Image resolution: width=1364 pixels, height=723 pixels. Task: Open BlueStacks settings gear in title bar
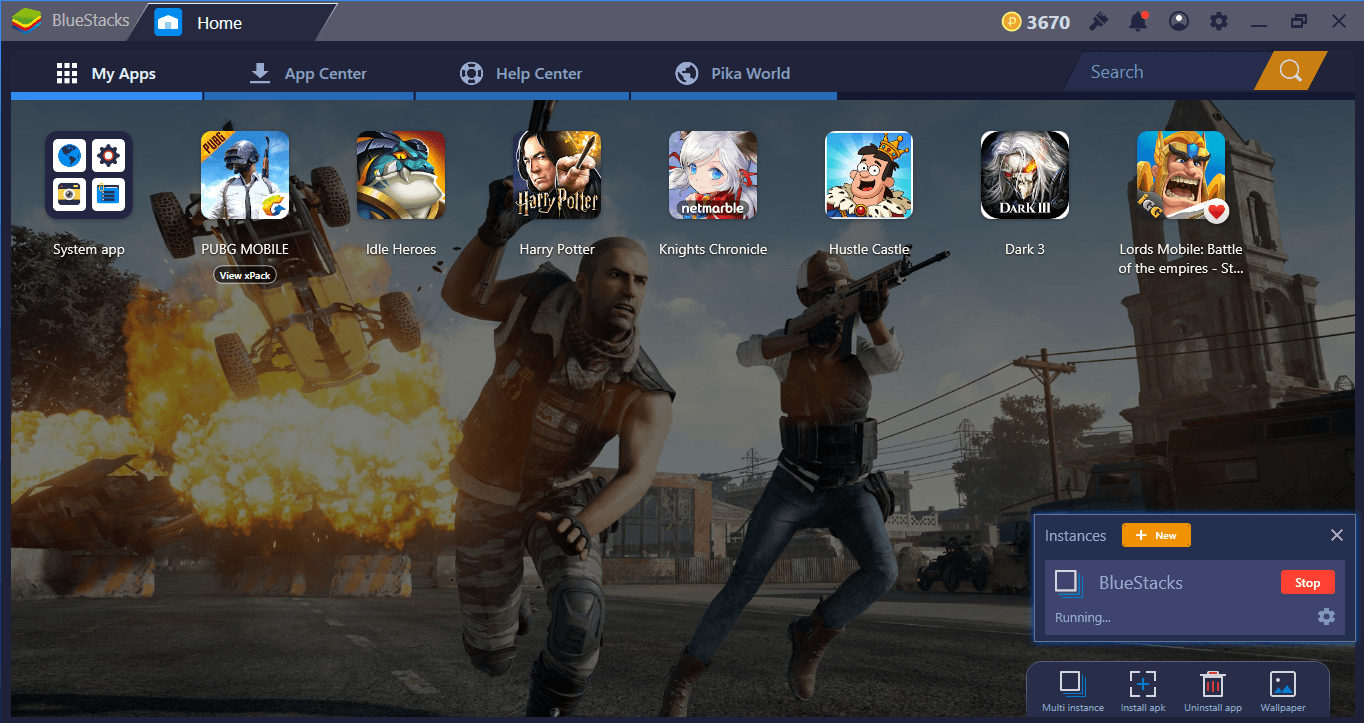[x=1218, y=21]
